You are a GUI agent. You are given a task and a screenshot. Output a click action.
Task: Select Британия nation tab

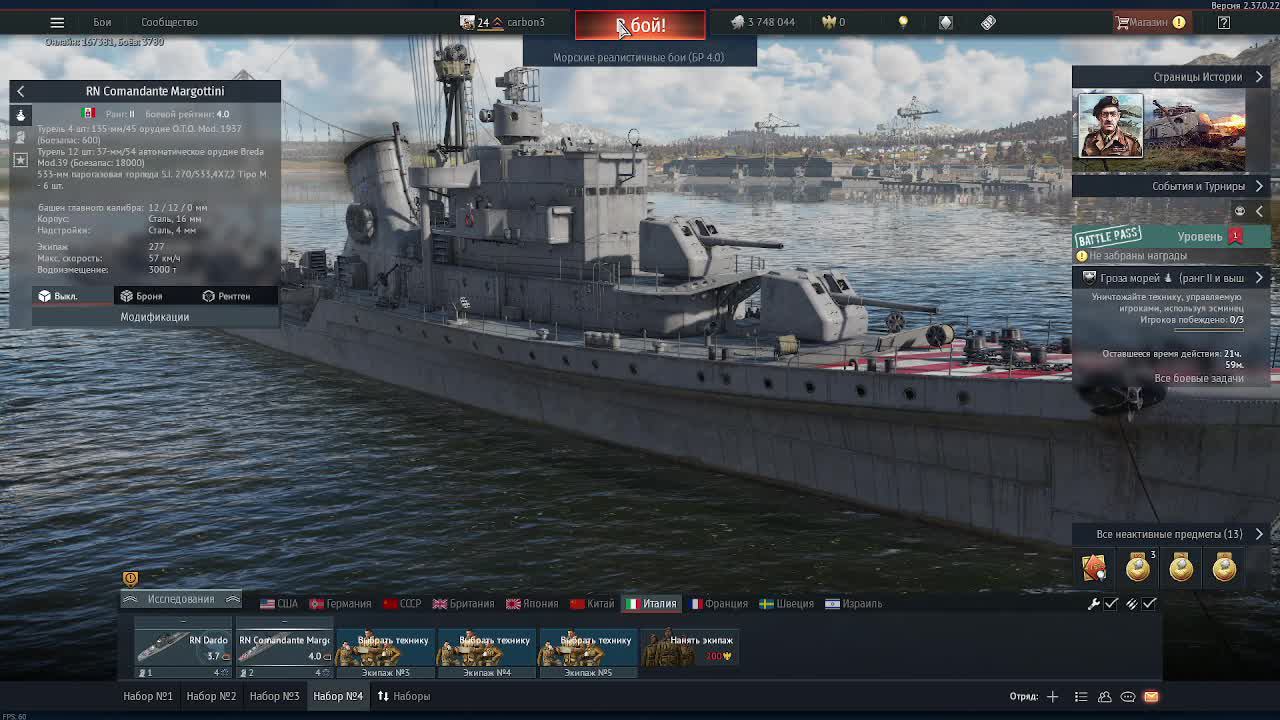pos(463,604)
